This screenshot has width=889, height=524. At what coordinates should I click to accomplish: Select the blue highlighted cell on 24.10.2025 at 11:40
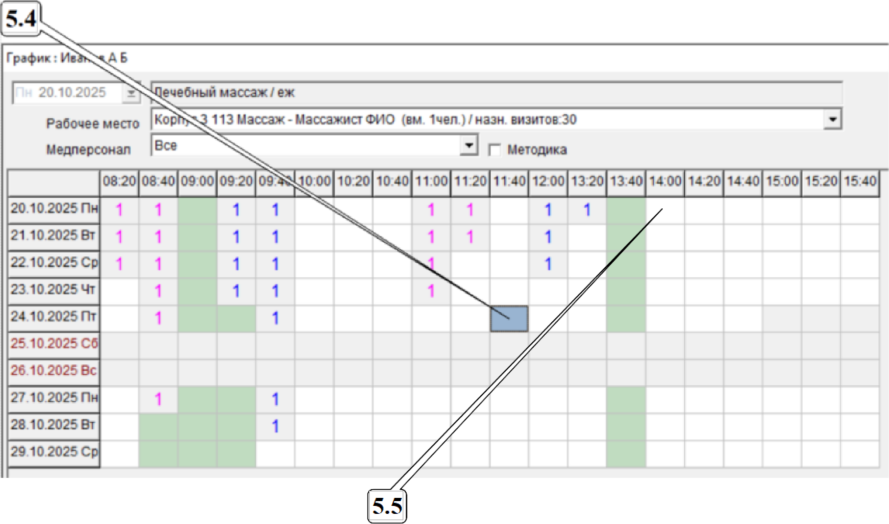pyautogui.click(x=509, y=319)
